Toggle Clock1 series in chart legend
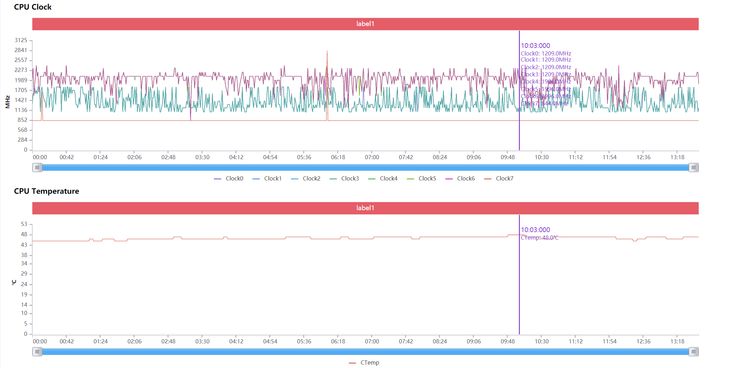730x368 pixels. coord(267,178)
